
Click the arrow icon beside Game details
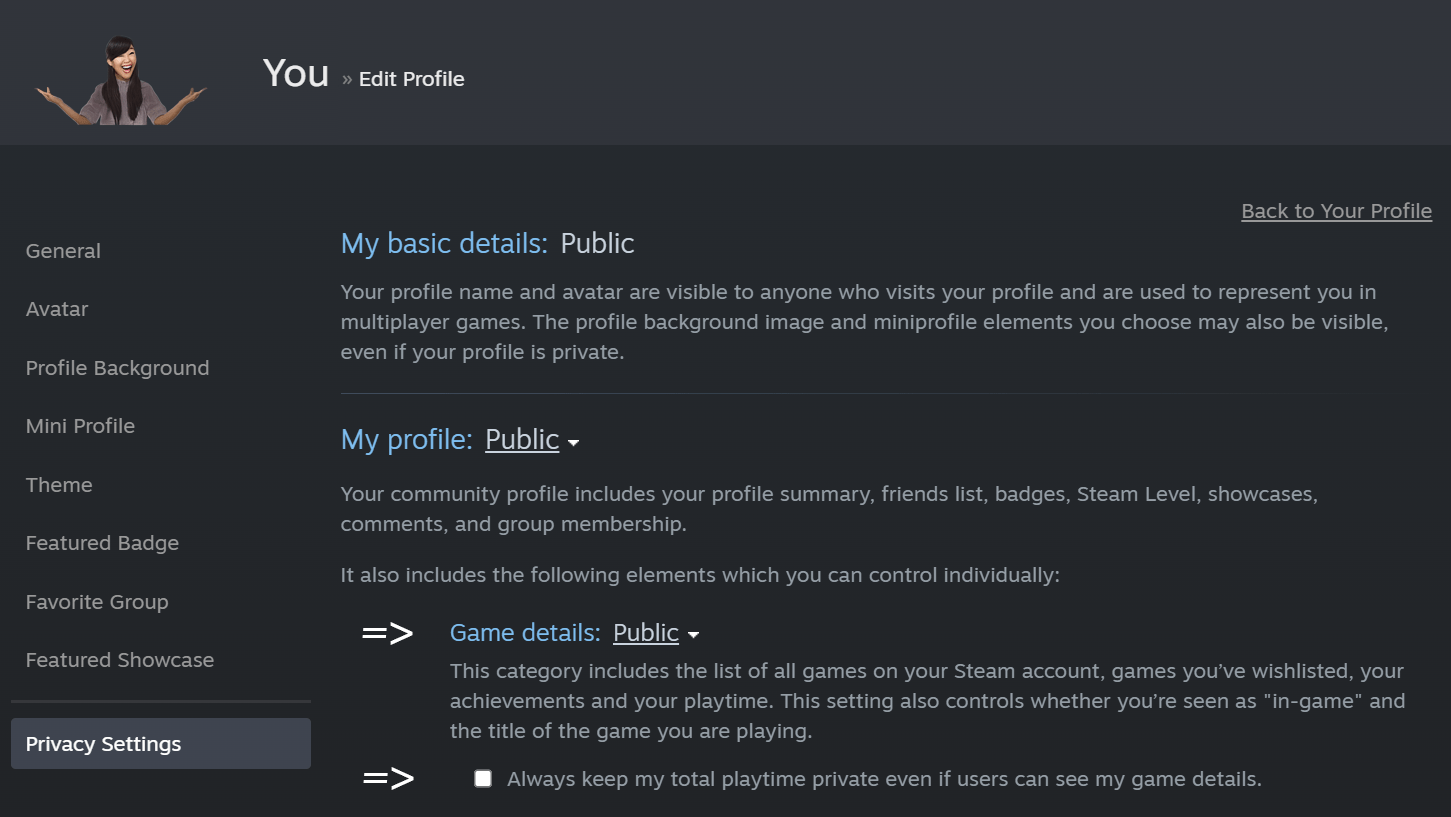[x=387, y=633]
